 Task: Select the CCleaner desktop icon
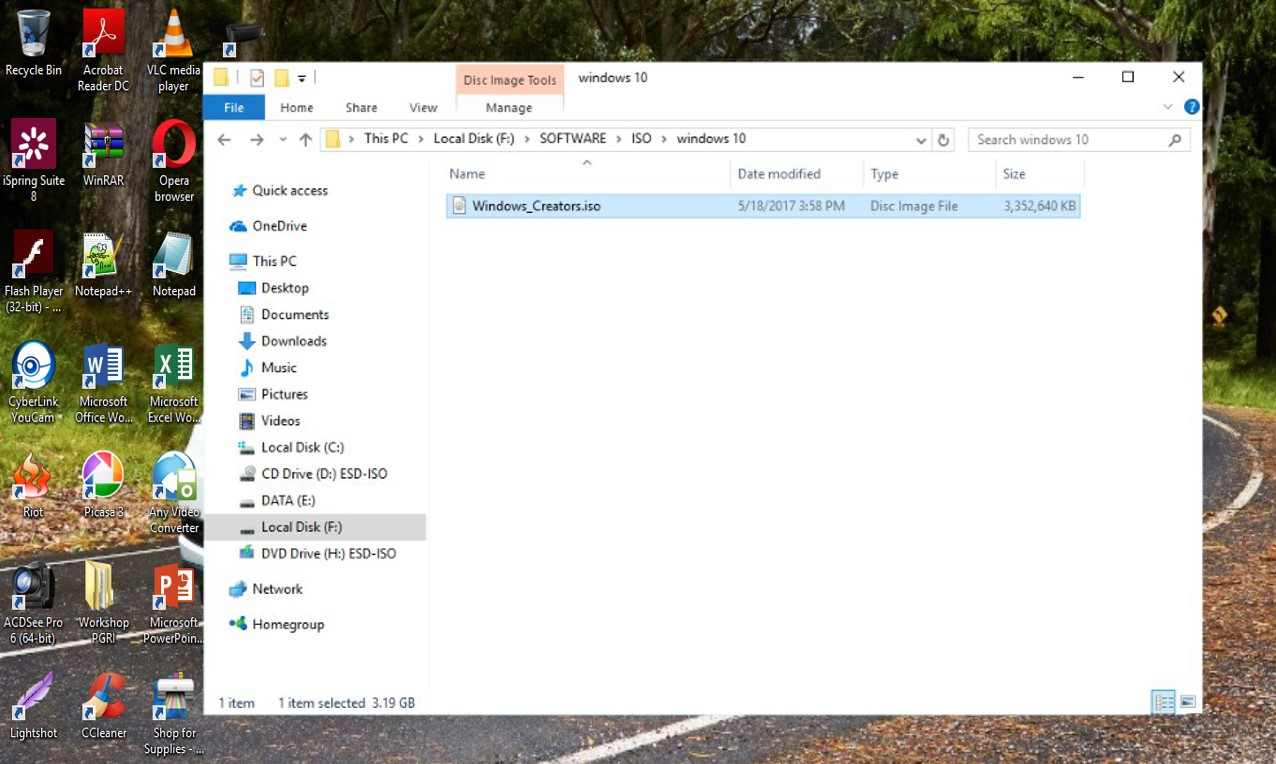click(x=103, y=705)
